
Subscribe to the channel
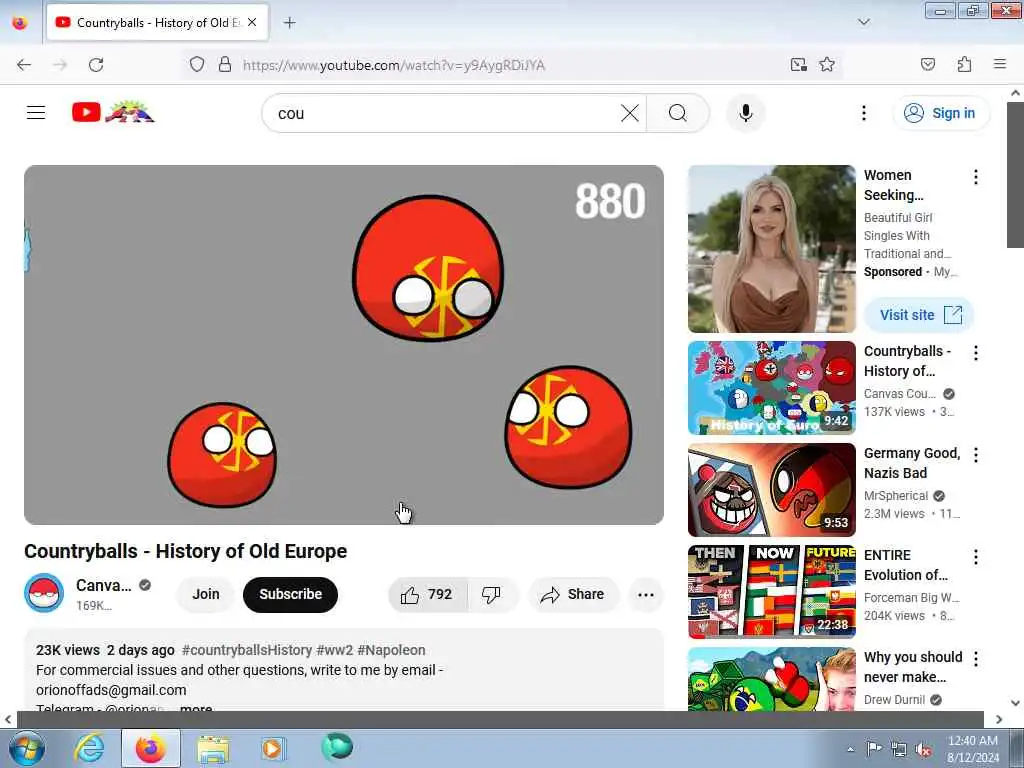pos(291,594)
